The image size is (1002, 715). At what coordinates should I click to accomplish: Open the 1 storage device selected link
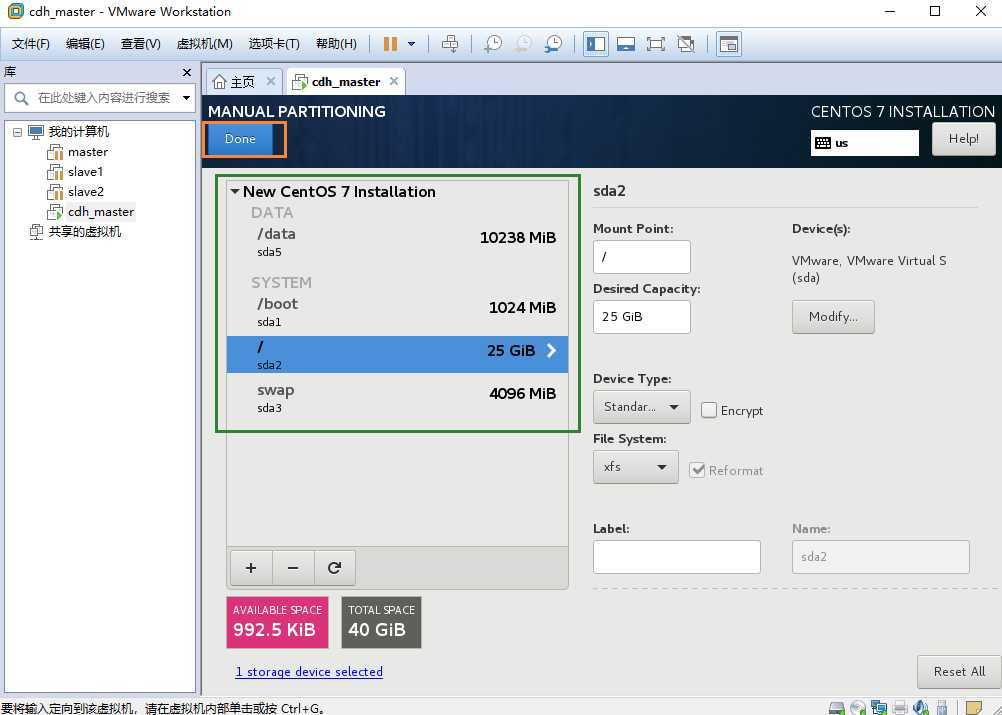[309, 672]
